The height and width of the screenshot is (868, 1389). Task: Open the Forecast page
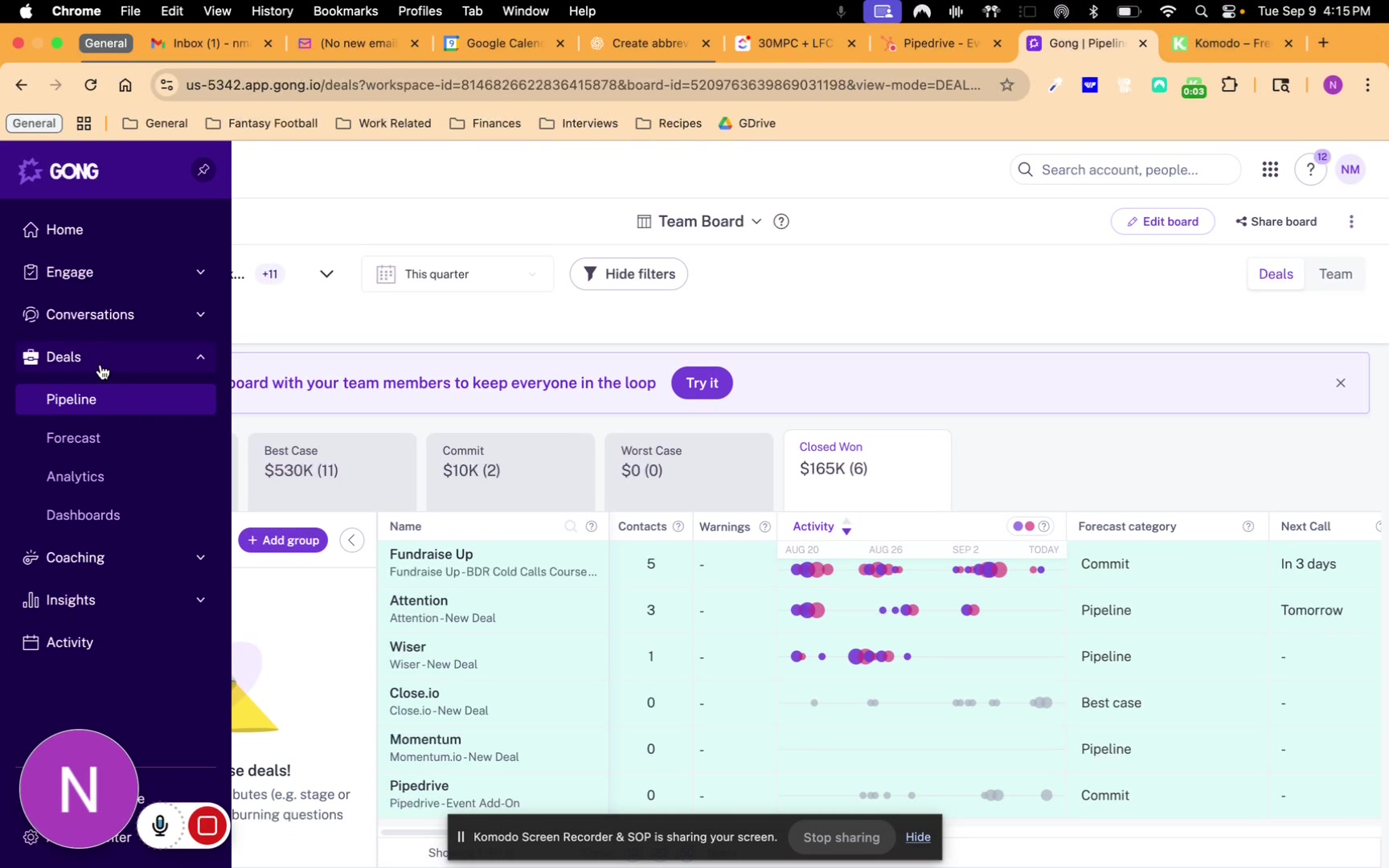(x=73, y=438)
